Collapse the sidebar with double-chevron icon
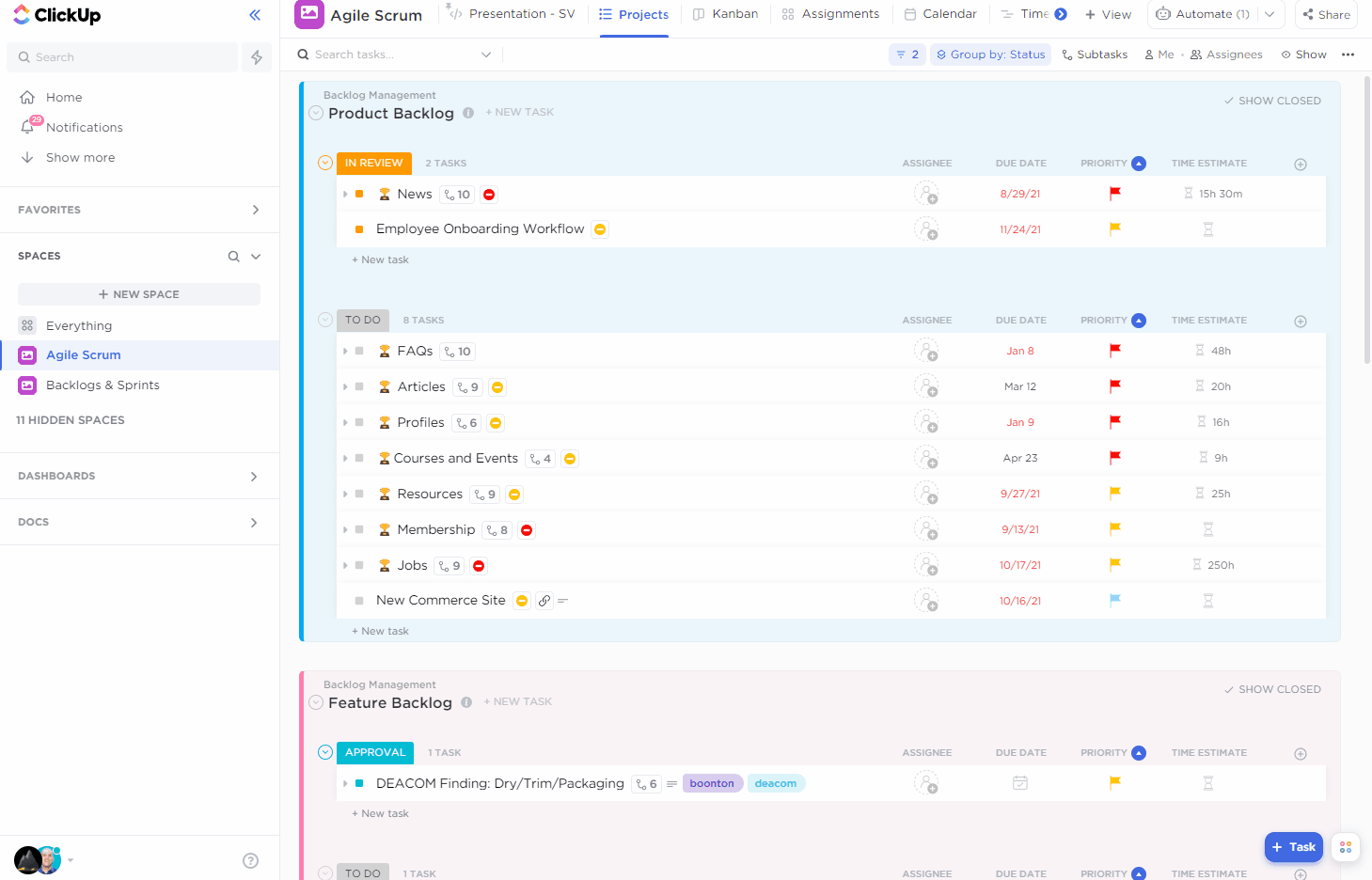 pos(255,15)
